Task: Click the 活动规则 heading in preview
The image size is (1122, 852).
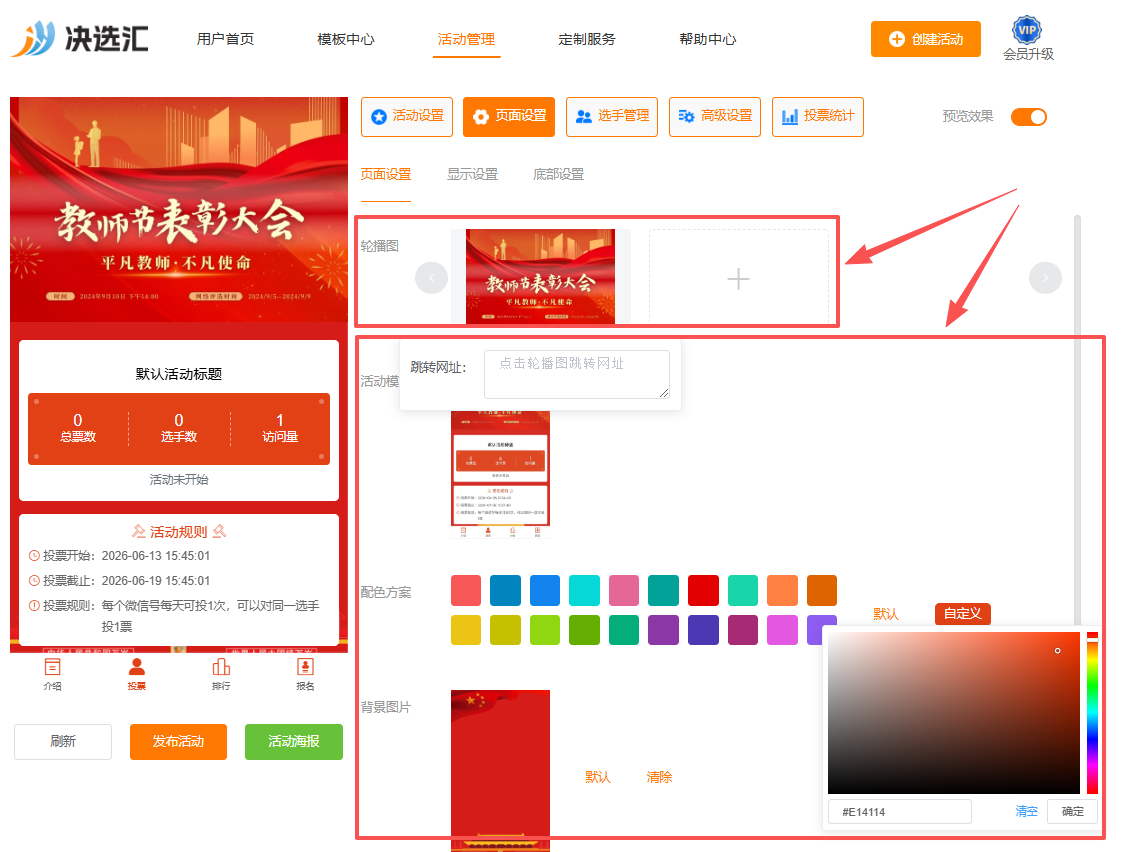Action: (179, 532)
